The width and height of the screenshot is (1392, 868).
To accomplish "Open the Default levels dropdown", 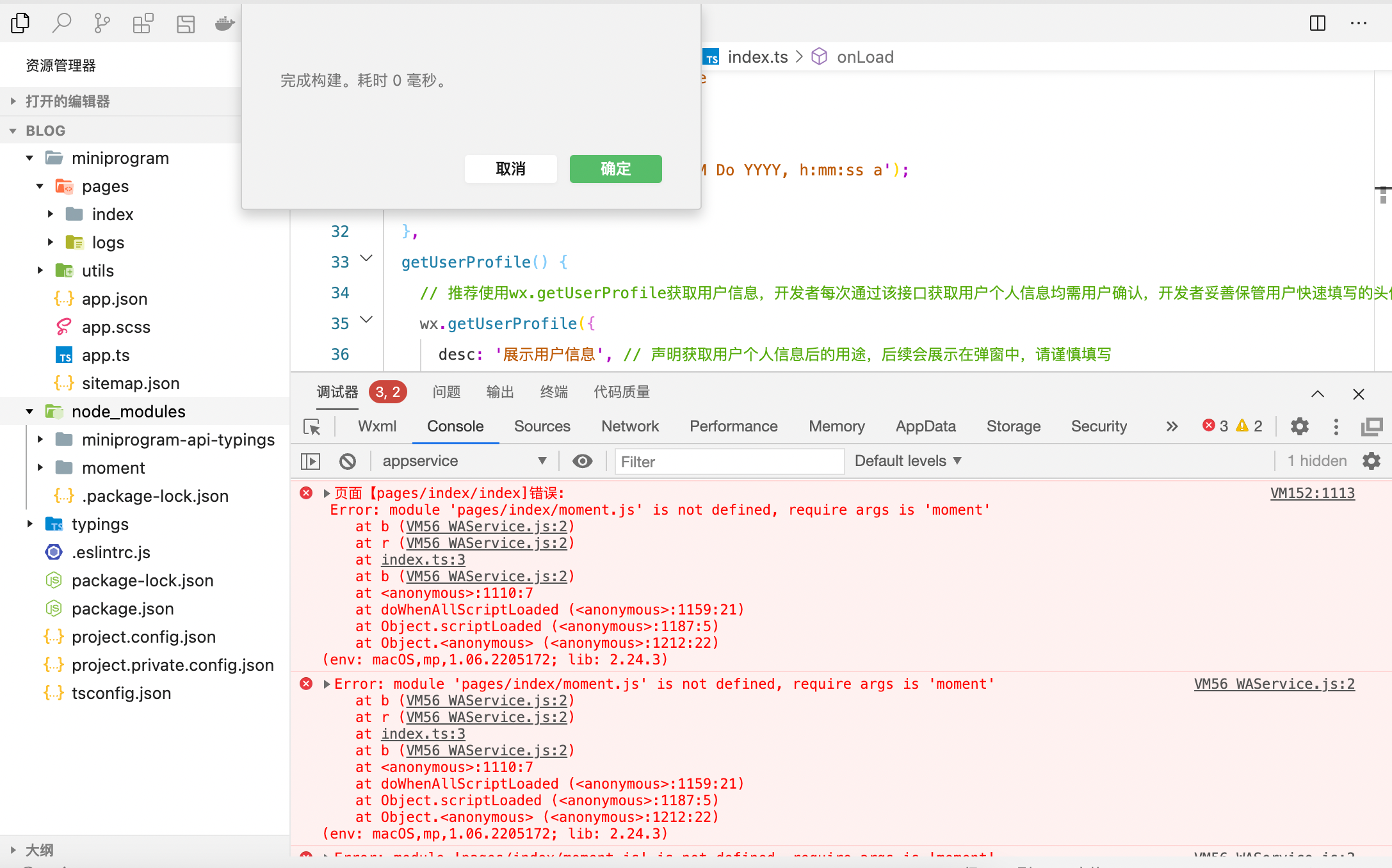I will click(x=908, y=462).
